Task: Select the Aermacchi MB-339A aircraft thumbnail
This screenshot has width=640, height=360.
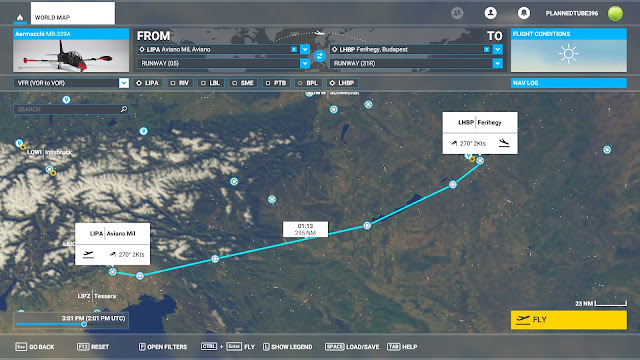Action: pyautogui.click(x=71, y=50)
